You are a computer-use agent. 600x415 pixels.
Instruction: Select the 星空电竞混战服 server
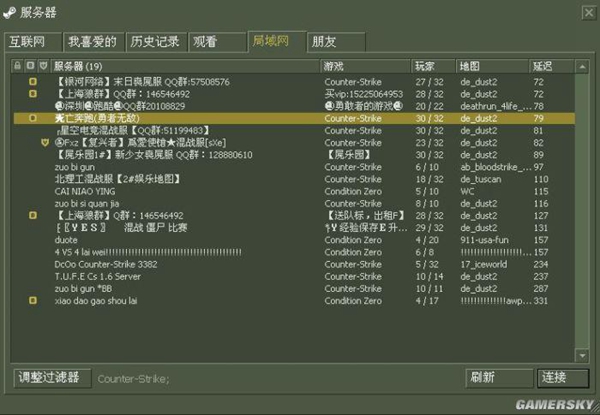pyautogui.click(x=294, y=130)
